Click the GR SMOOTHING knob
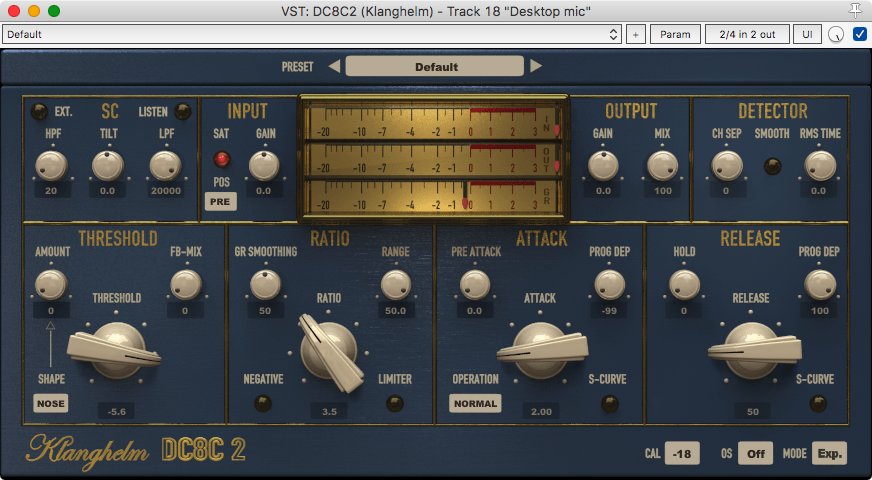The width and height of the screenshot is (872, 480). point(265,285)
